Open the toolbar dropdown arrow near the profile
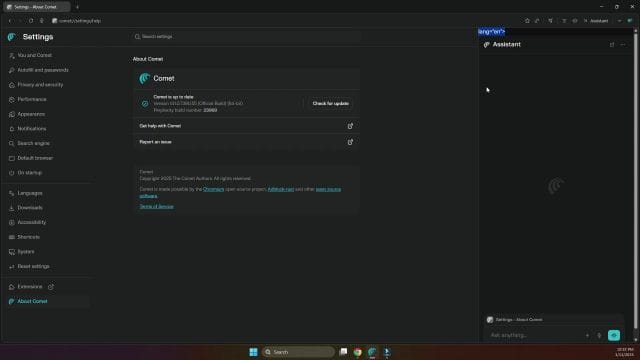Viewport: 640px width, 360px height. pos(620,21)
